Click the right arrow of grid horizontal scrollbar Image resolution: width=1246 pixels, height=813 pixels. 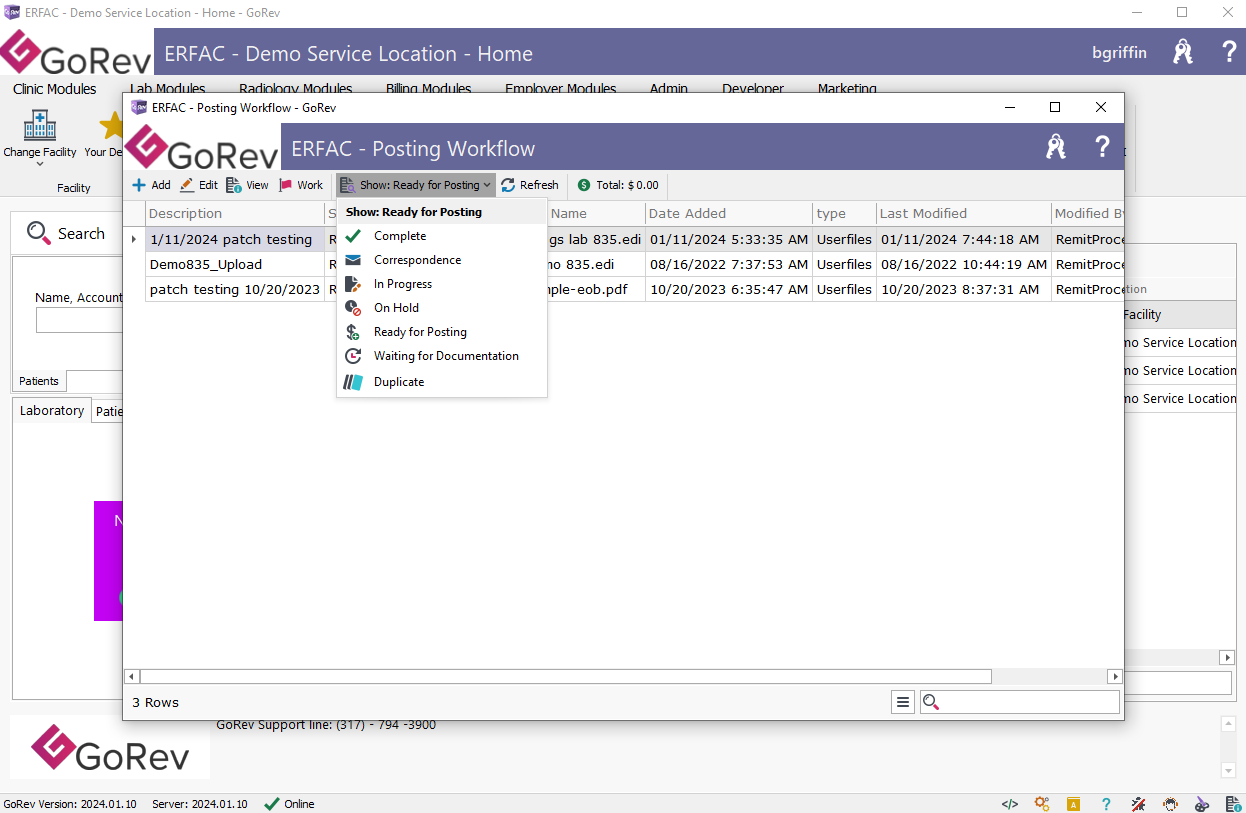[1115, 677]
